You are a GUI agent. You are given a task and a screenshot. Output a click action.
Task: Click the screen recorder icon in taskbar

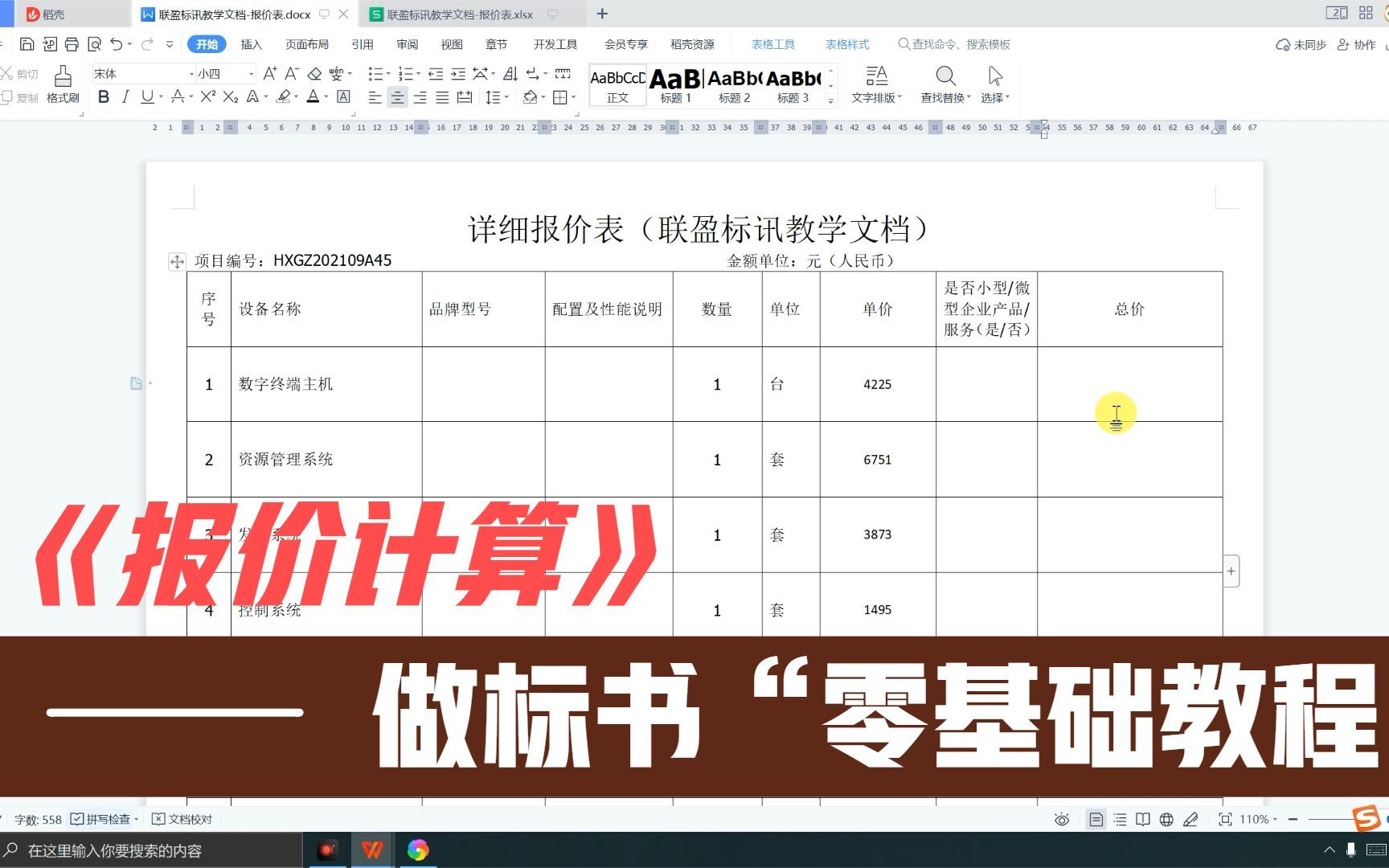click(x=327, y=850)
